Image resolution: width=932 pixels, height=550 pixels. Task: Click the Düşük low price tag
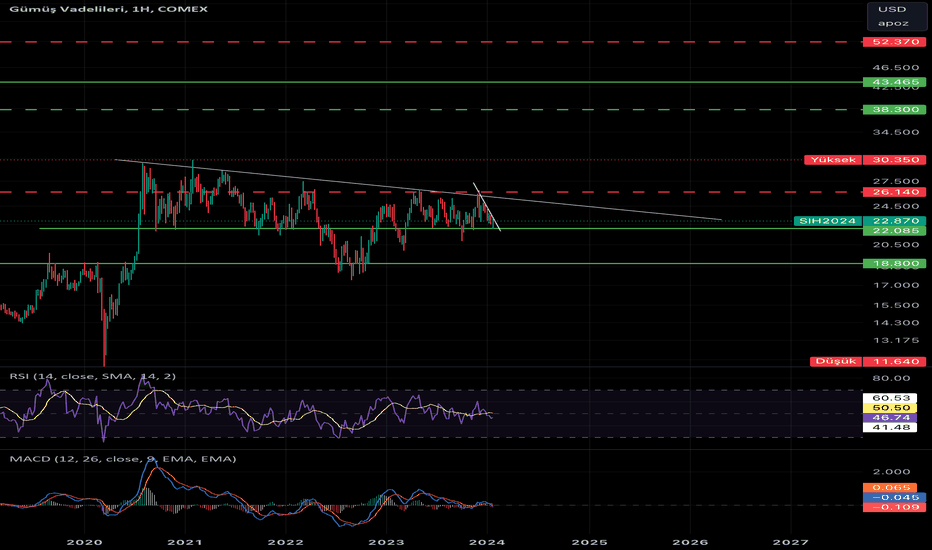point(836,362)
